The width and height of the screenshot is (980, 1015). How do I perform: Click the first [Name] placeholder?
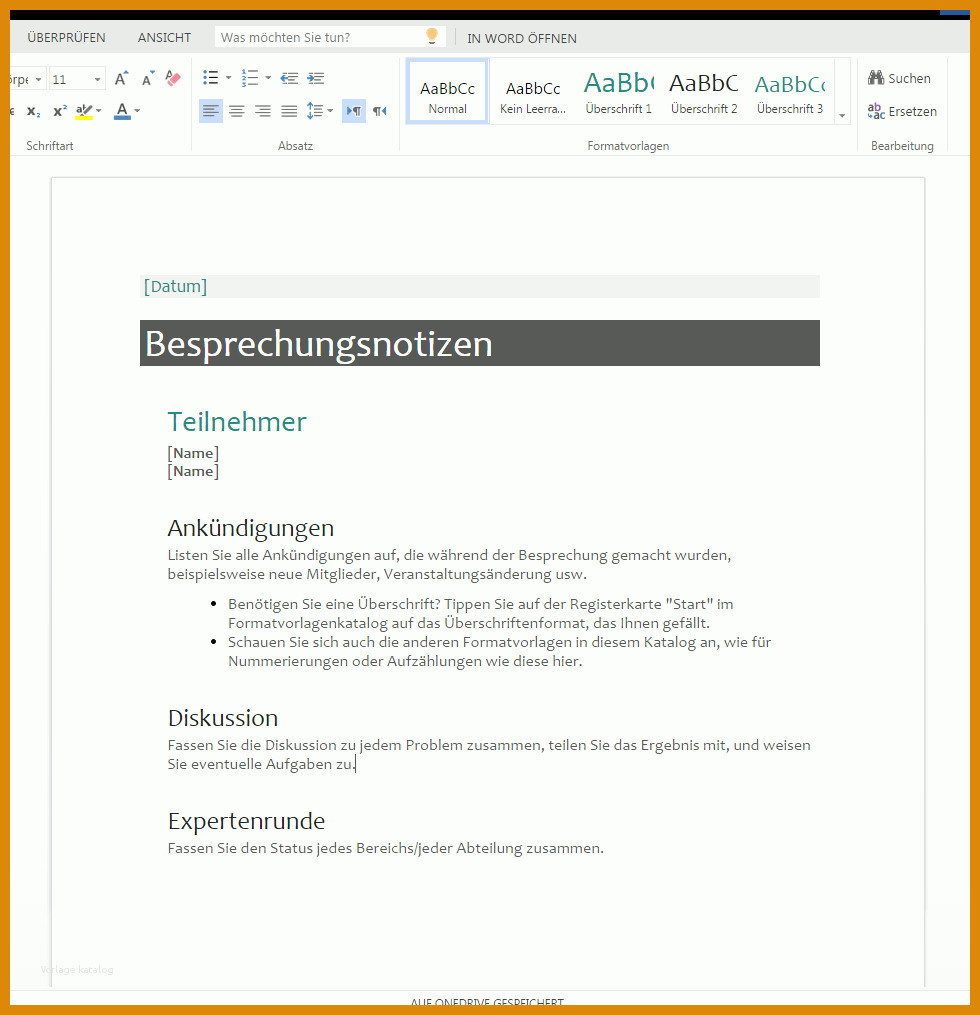193,453
